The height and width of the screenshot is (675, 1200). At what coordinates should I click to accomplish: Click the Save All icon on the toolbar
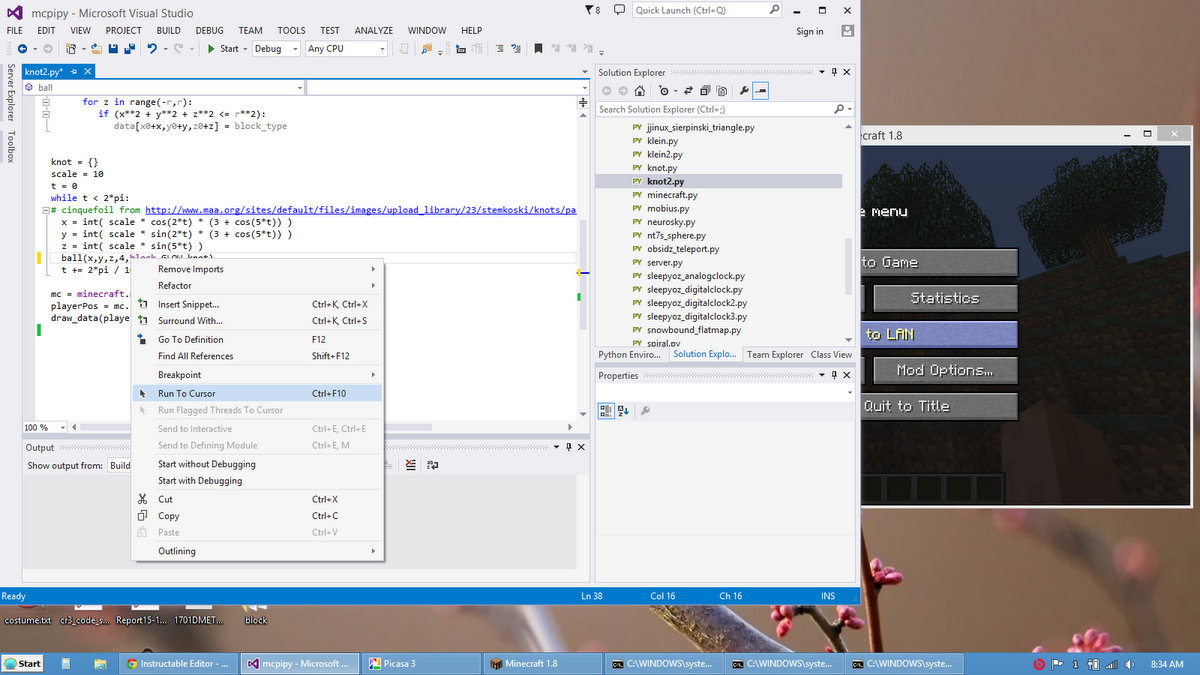coord(128,47)
